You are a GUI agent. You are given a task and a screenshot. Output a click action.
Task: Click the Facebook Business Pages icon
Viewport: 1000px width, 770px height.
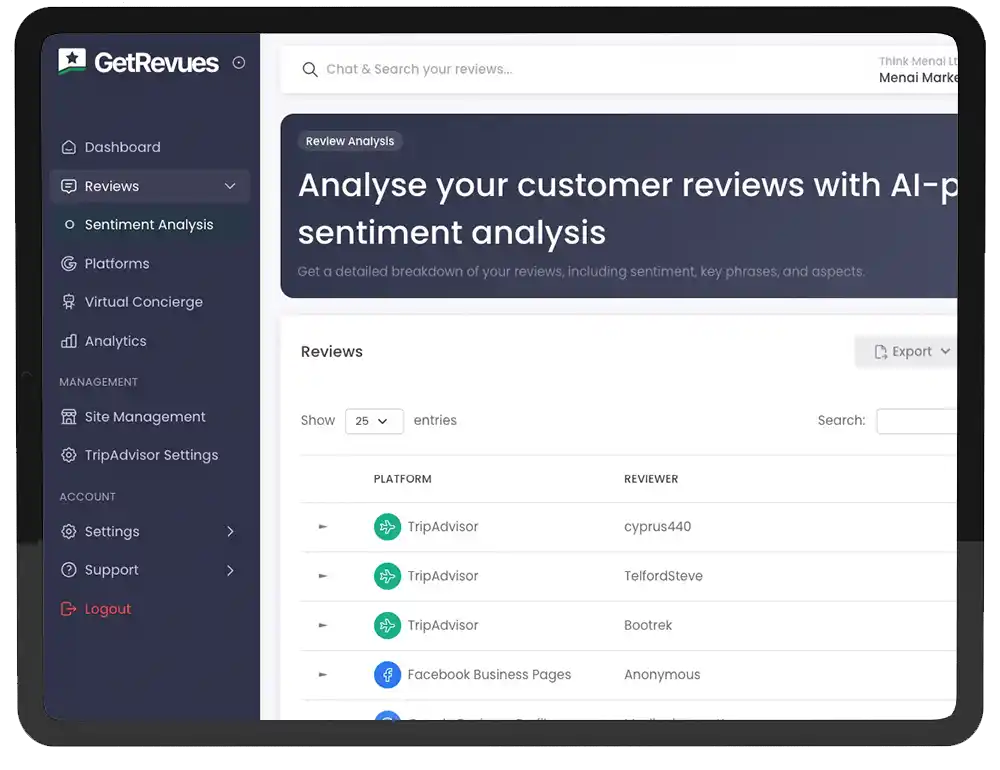(387, 675)
